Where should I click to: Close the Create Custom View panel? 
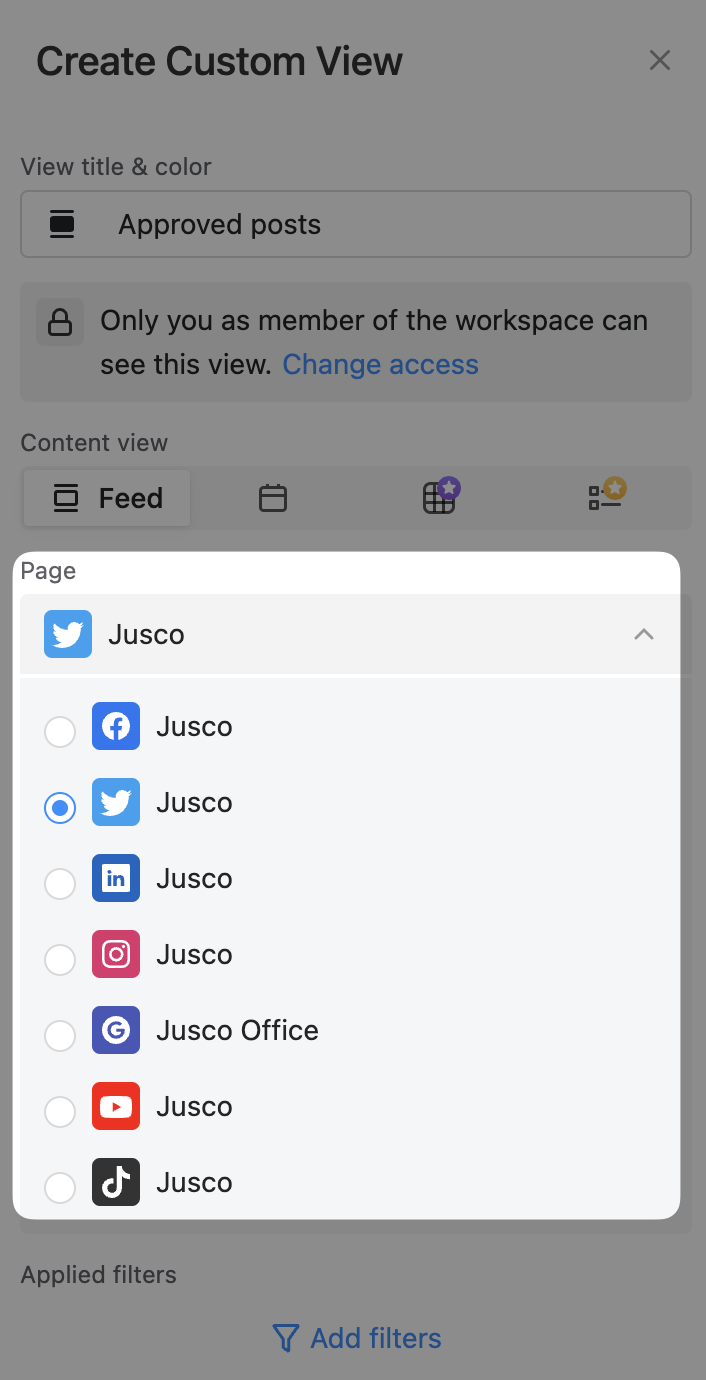point(660,60)
